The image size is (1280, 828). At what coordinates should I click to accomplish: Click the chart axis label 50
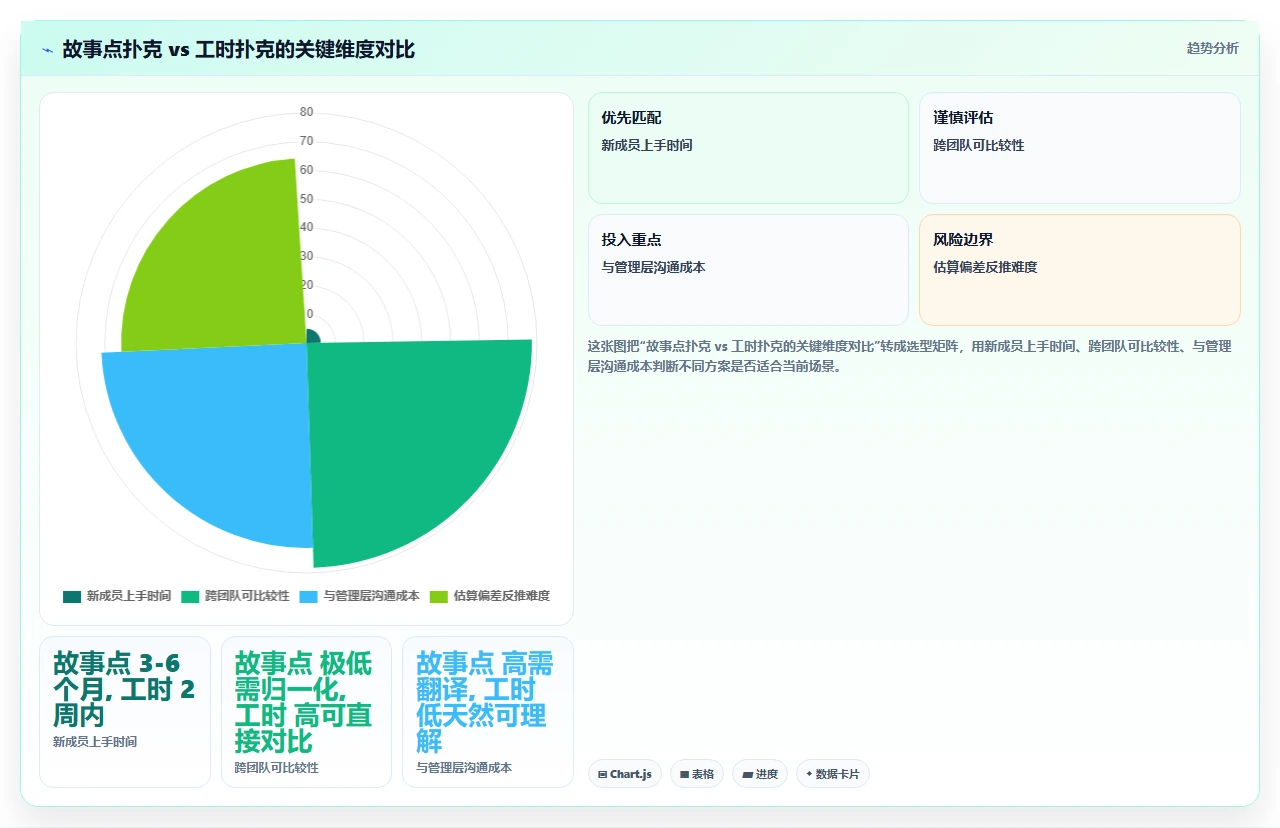pyautogui.click(x=306, y=199)
